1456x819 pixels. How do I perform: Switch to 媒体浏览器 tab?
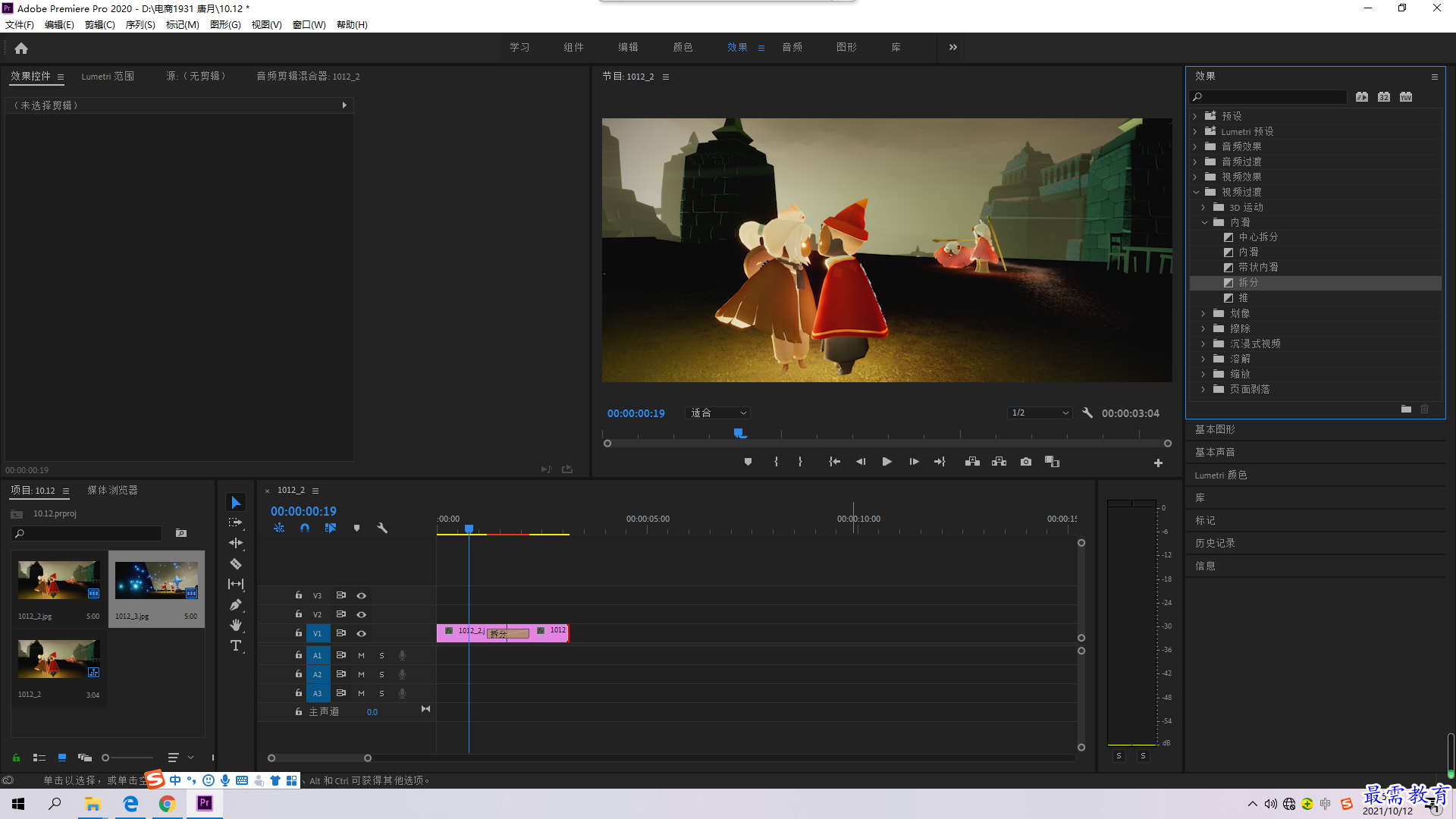(x=112, y=491)
